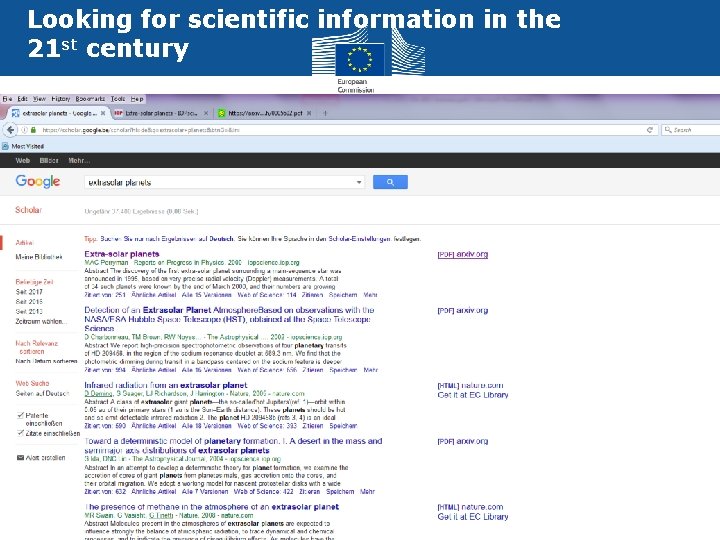Open 'The presence of methane in the atmosphere' result
This screenshot has width=720, height=540.
212,507
